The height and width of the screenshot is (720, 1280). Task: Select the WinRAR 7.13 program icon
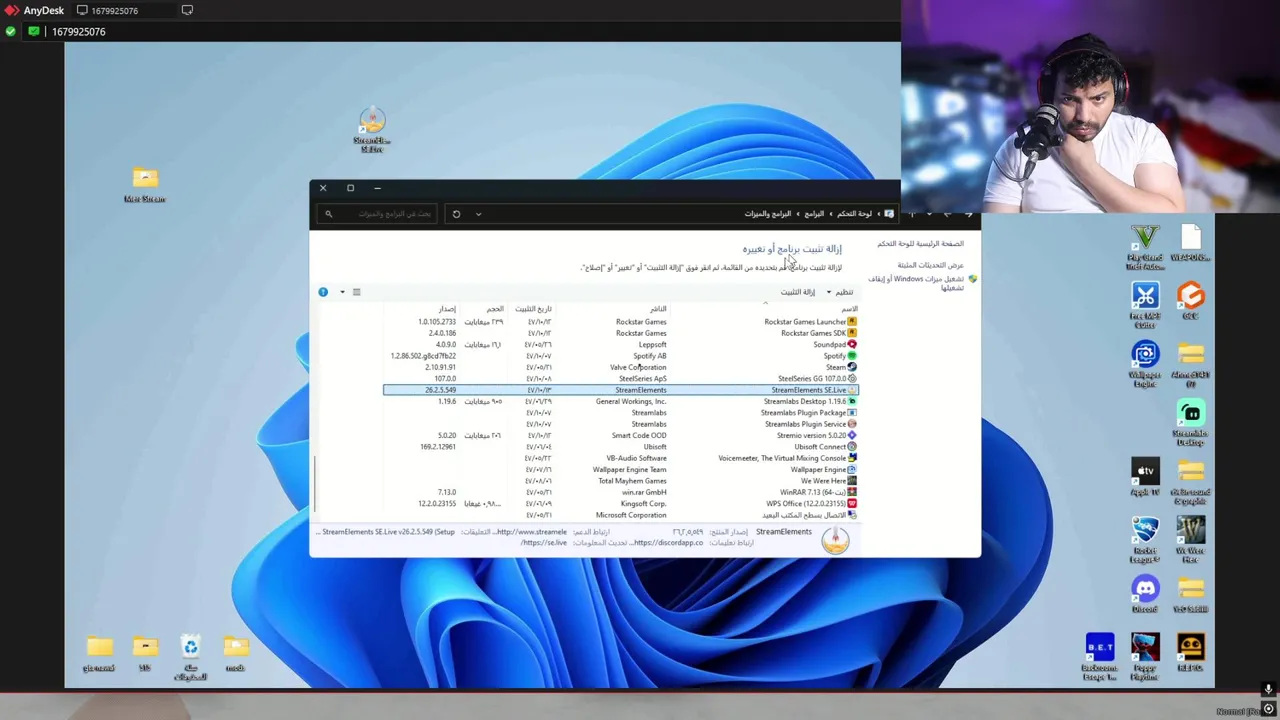[x=852, y=492]
